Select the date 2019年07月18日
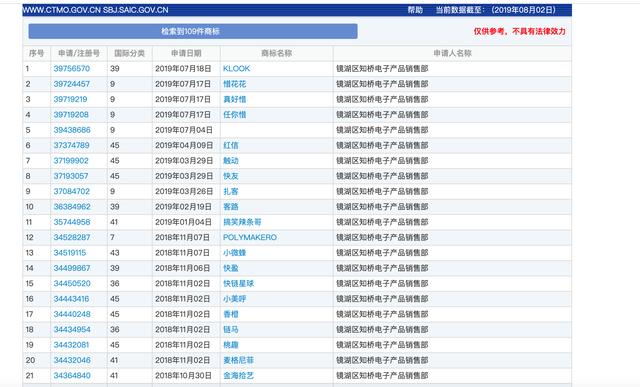This screenshot has width=640, height=387. tap(183, 69)
